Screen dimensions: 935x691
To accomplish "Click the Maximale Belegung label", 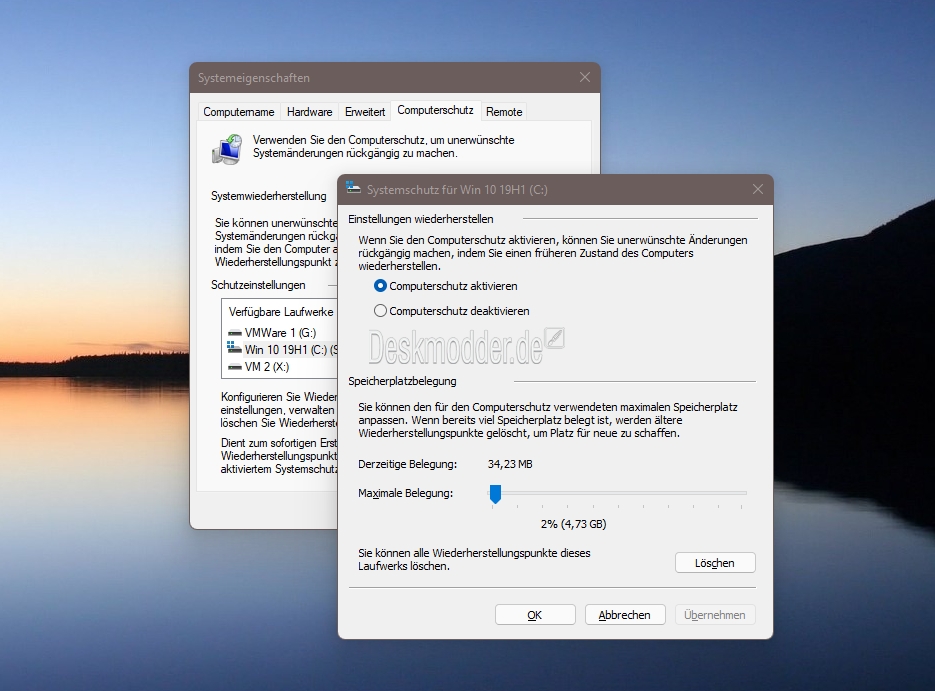I will pos(405,493).
